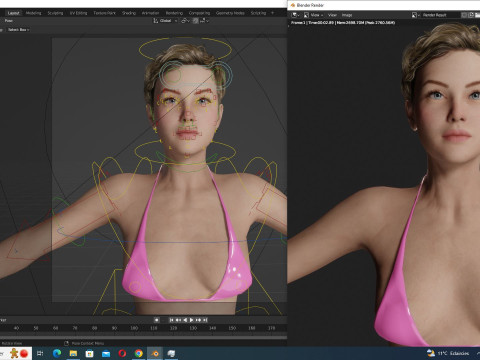Switch to the Scripting workspace tab
The image size is (480, 360).
tap(258, 13)
